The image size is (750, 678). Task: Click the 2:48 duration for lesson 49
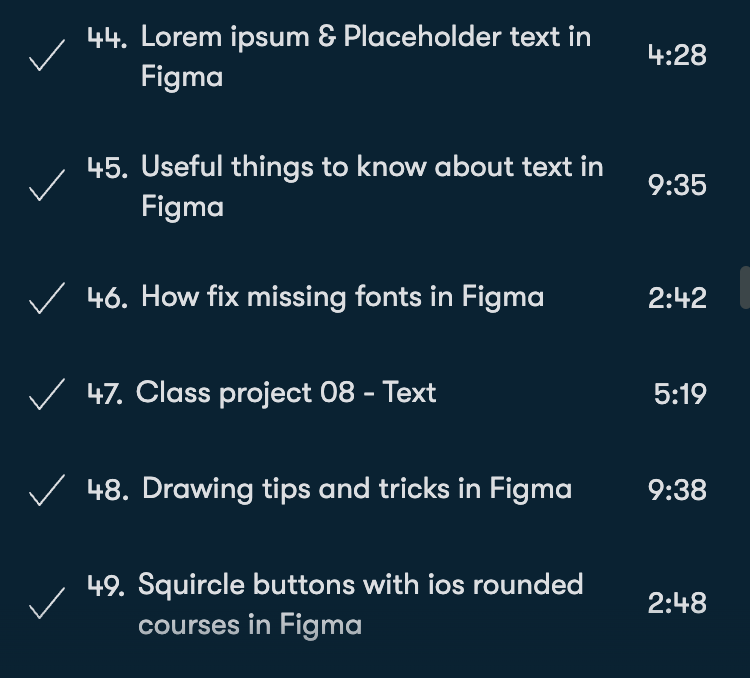[677, 604]
